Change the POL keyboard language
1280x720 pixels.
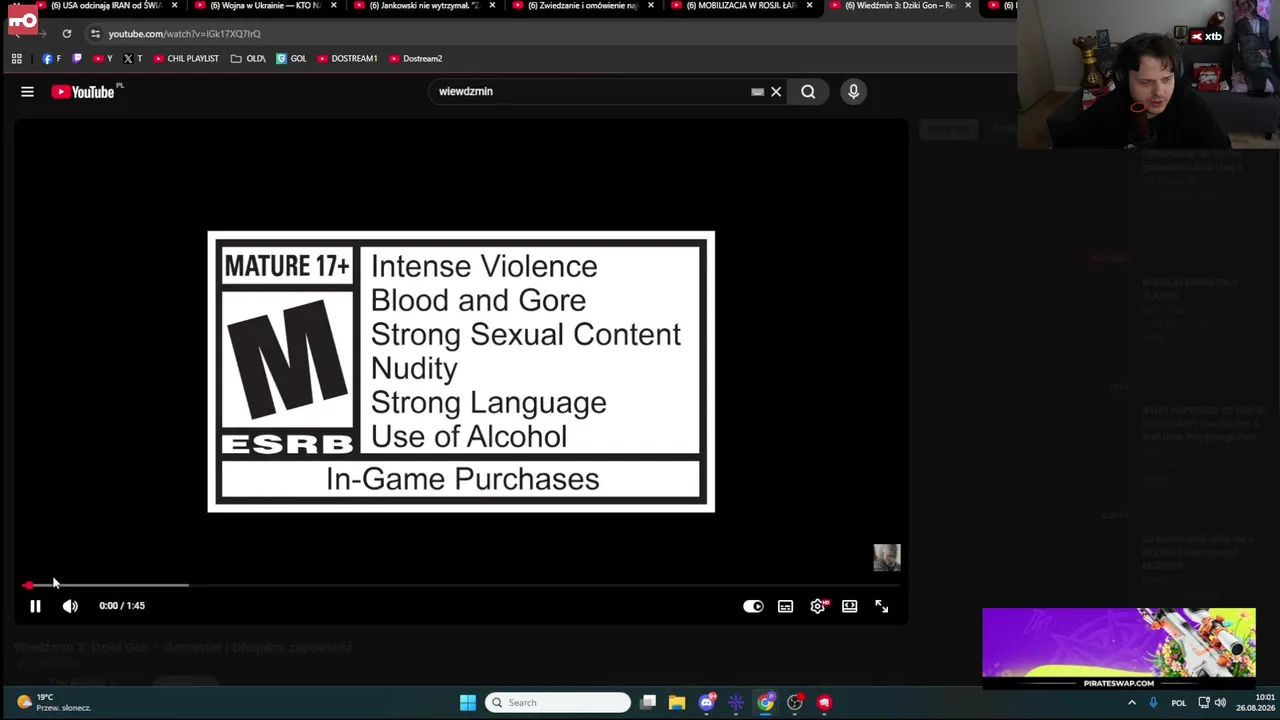[x=1178, y=703]
